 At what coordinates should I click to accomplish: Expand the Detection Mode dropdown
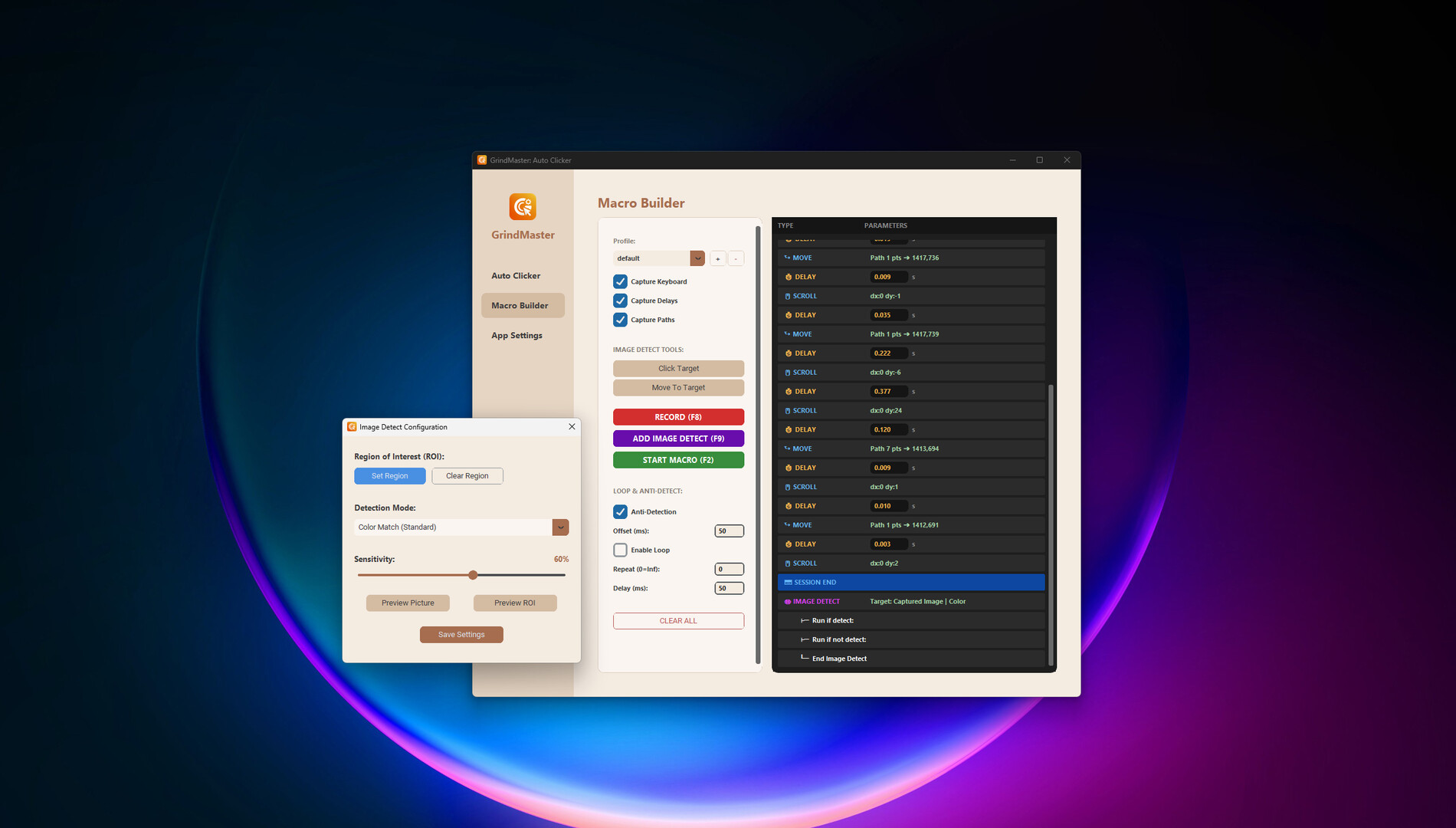(x=560, y=527)
